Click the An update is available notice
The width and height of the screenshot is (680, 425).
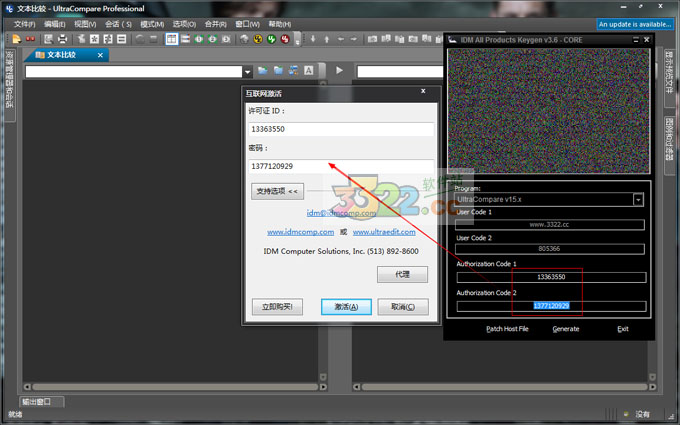(x=635, y=24)
